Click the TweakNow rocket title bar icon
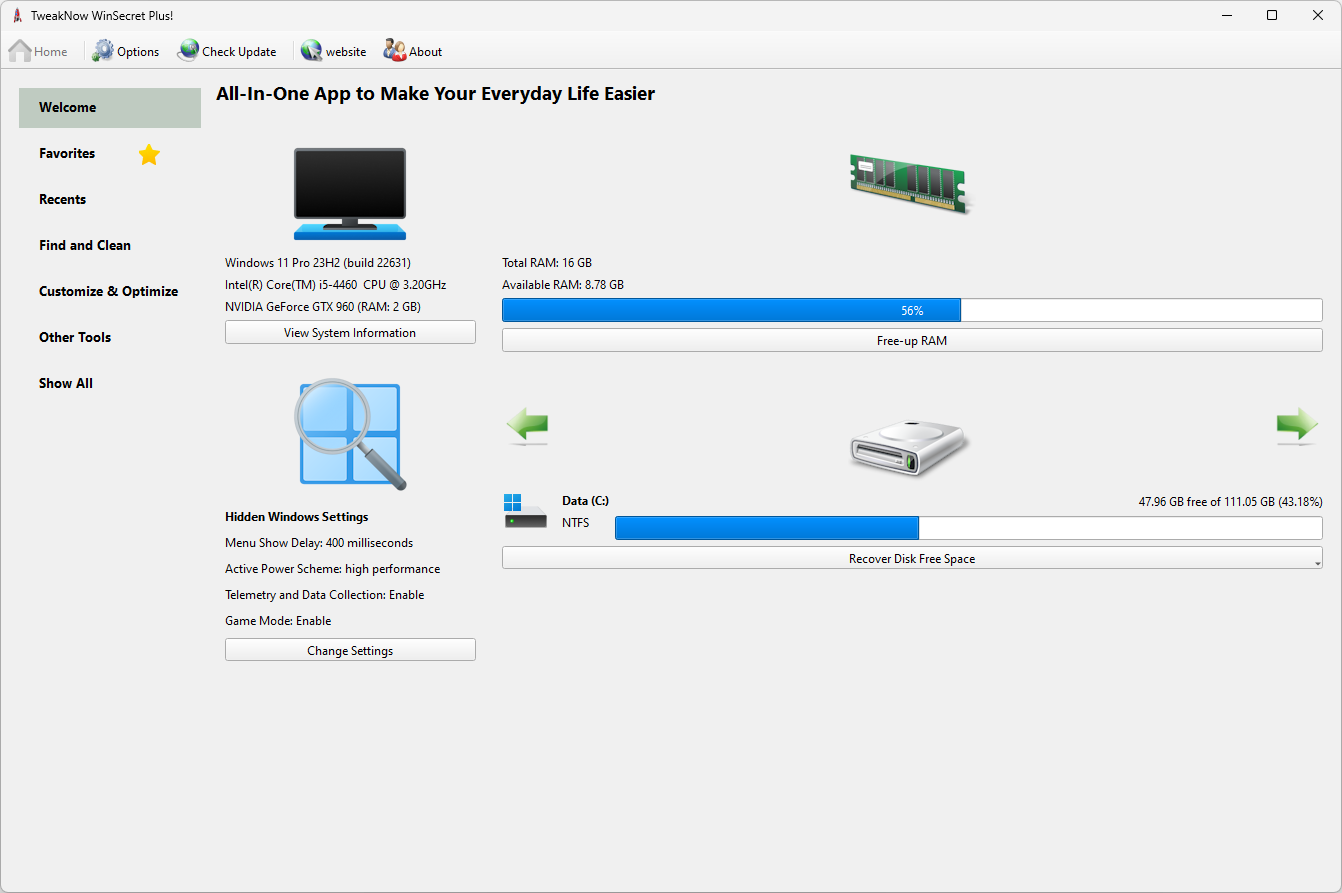1342x893 pixels. point(17,15)
